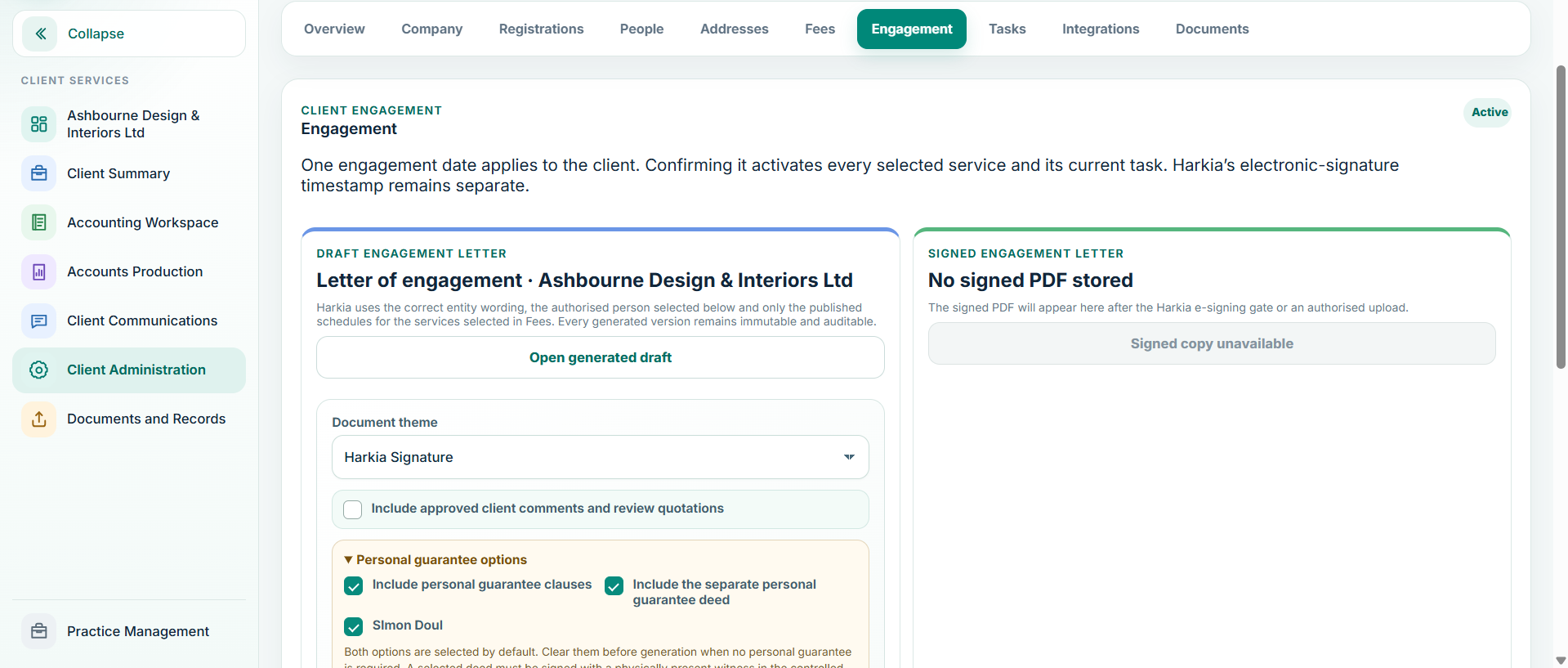Switch to the Company tab
Image resolution: width=1568 pixels, height=668 pixels.
pyautogui.click(x=431, y=29)
